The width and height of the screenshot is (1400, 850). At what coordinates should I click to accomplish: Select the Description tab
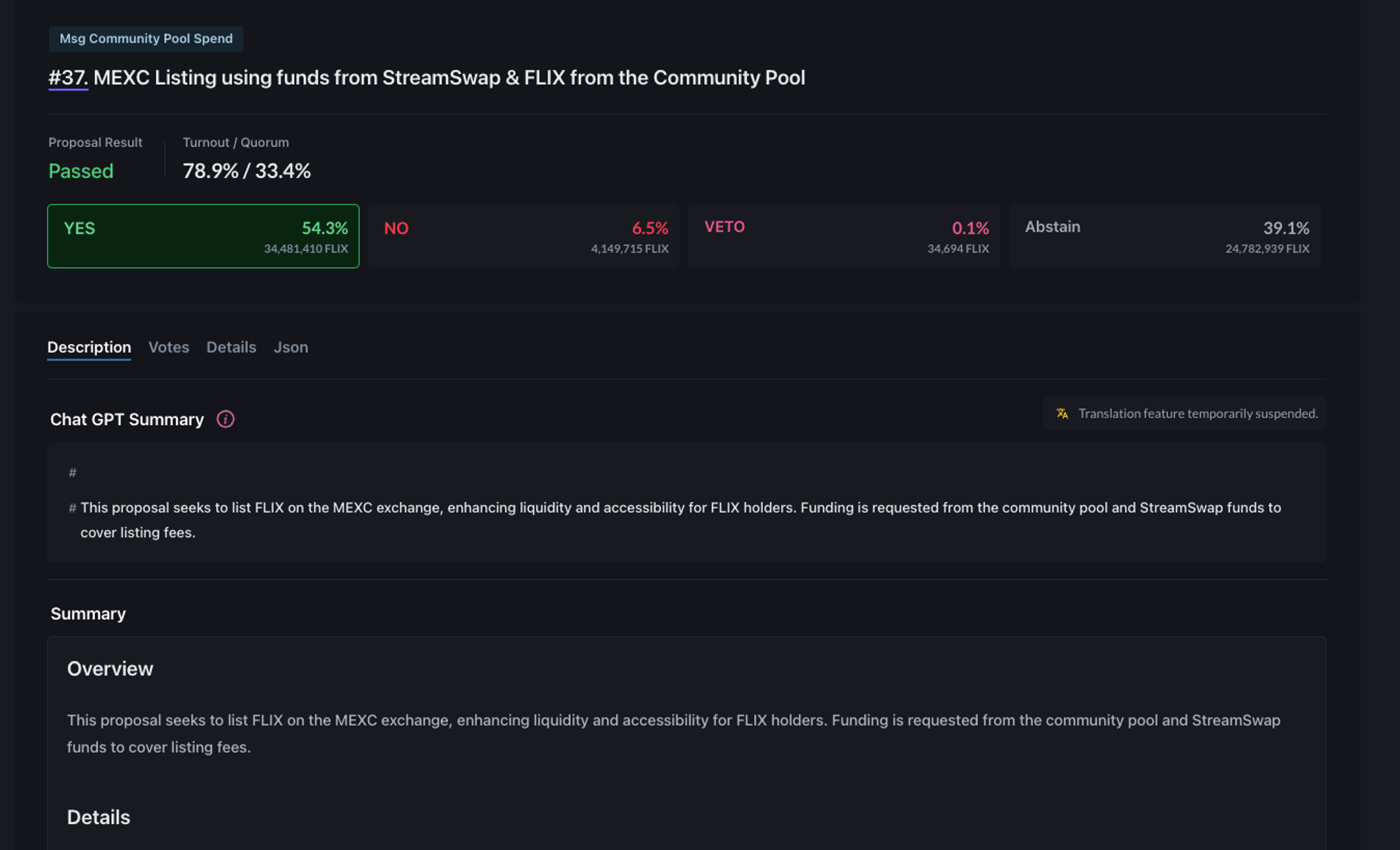point(89,347)
